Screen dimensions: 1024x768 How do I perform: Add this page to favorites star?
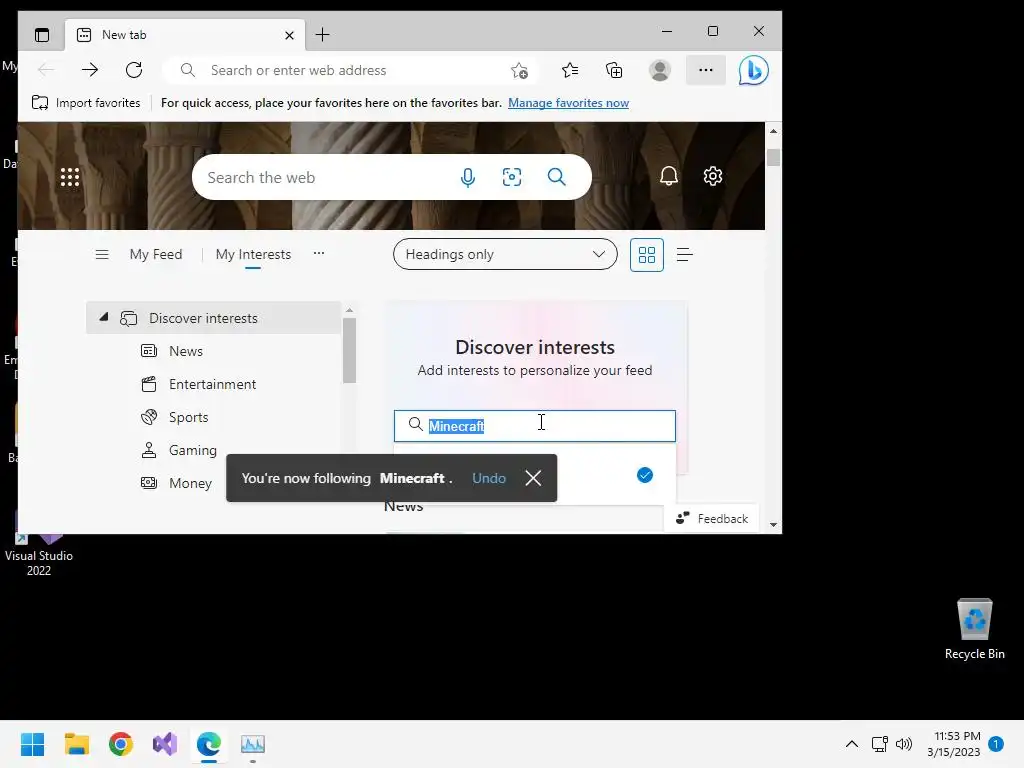pos(519,71)
